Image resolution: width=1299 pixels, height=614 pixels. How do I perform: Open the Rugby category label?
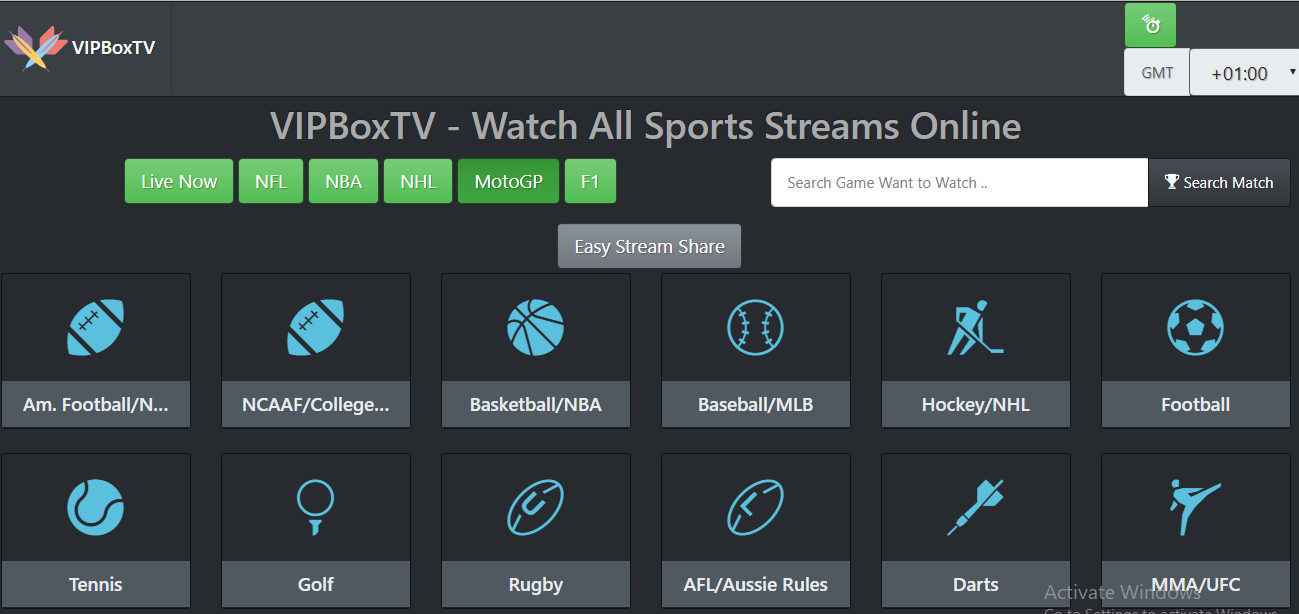(x=536, y=584)
